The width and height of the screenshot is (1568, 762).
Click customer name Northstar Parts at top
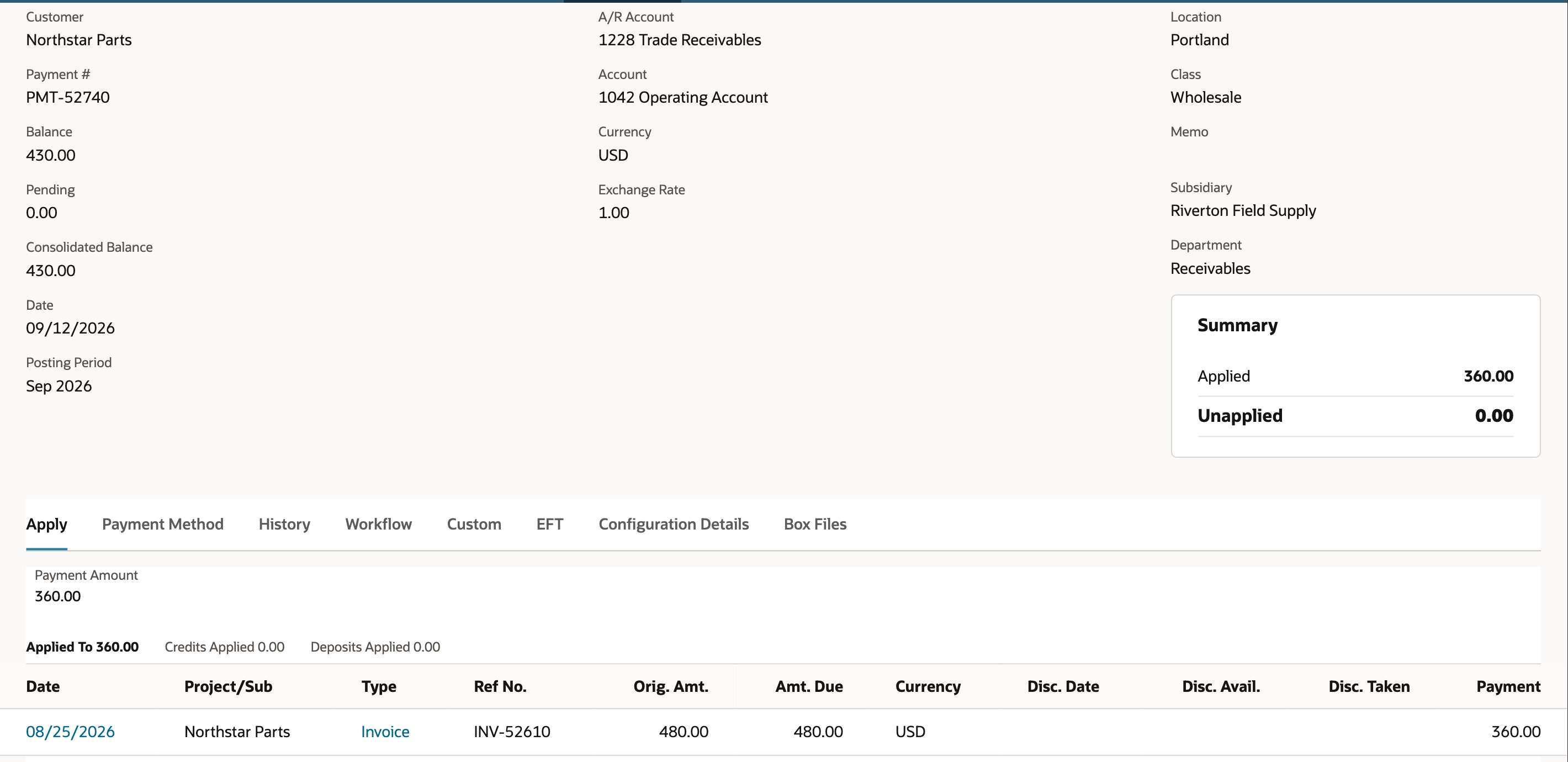[78, 40]
